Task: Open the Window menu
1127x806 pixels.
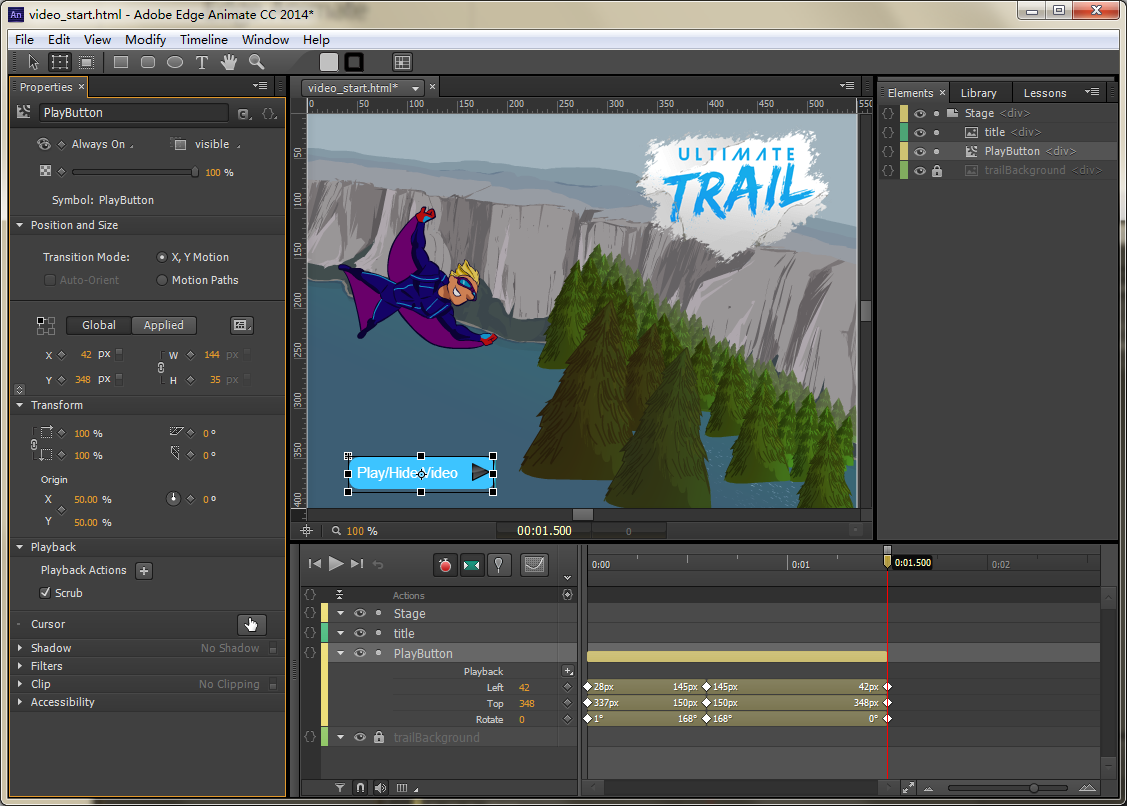Action: (265, 40)
